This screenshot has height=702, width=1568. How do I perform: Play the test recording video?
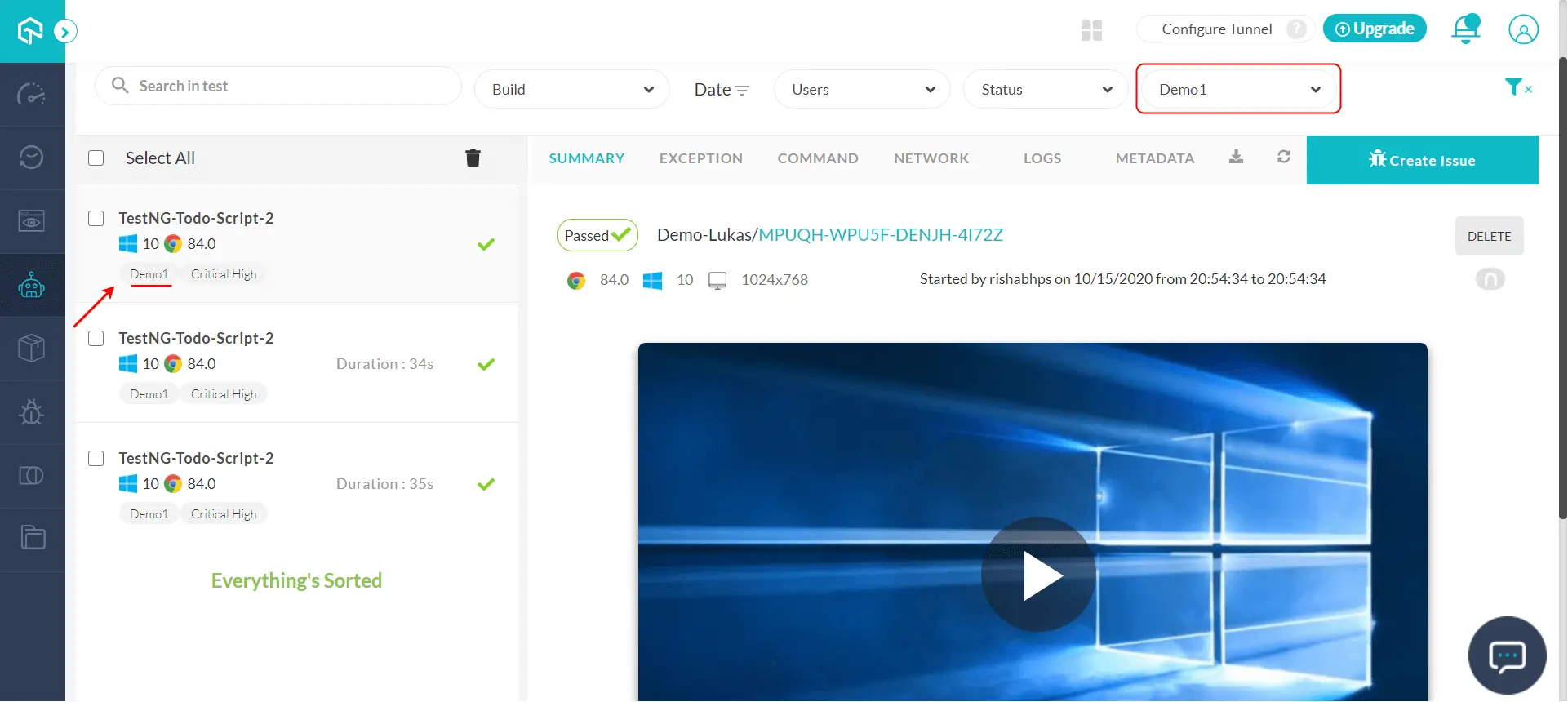click(1038, 575)
